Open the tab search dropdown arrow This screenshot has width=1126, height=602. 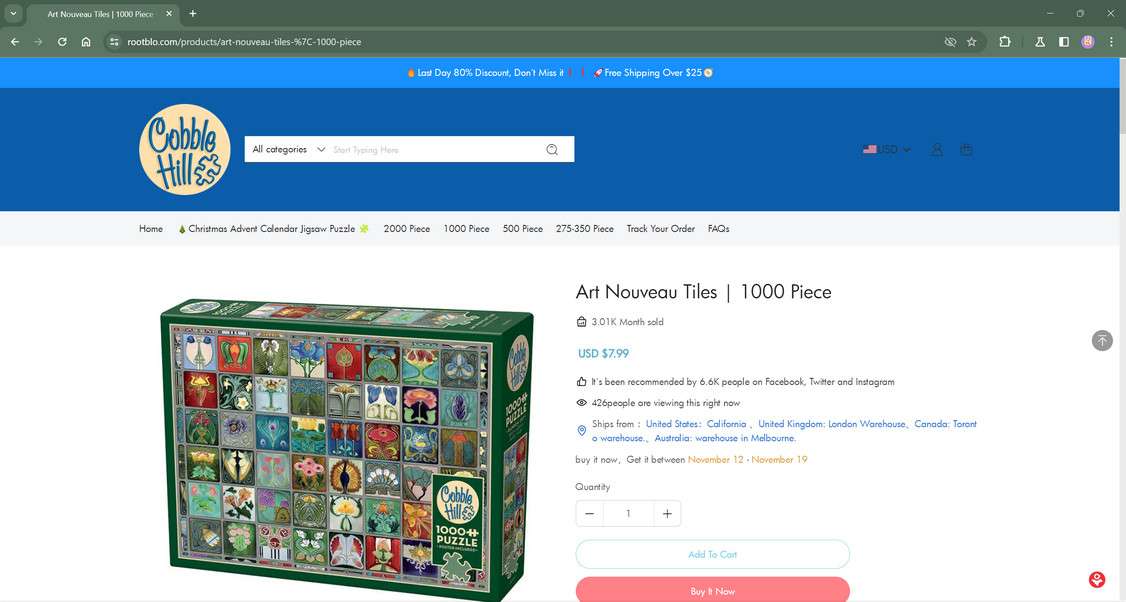click(13, 14)
